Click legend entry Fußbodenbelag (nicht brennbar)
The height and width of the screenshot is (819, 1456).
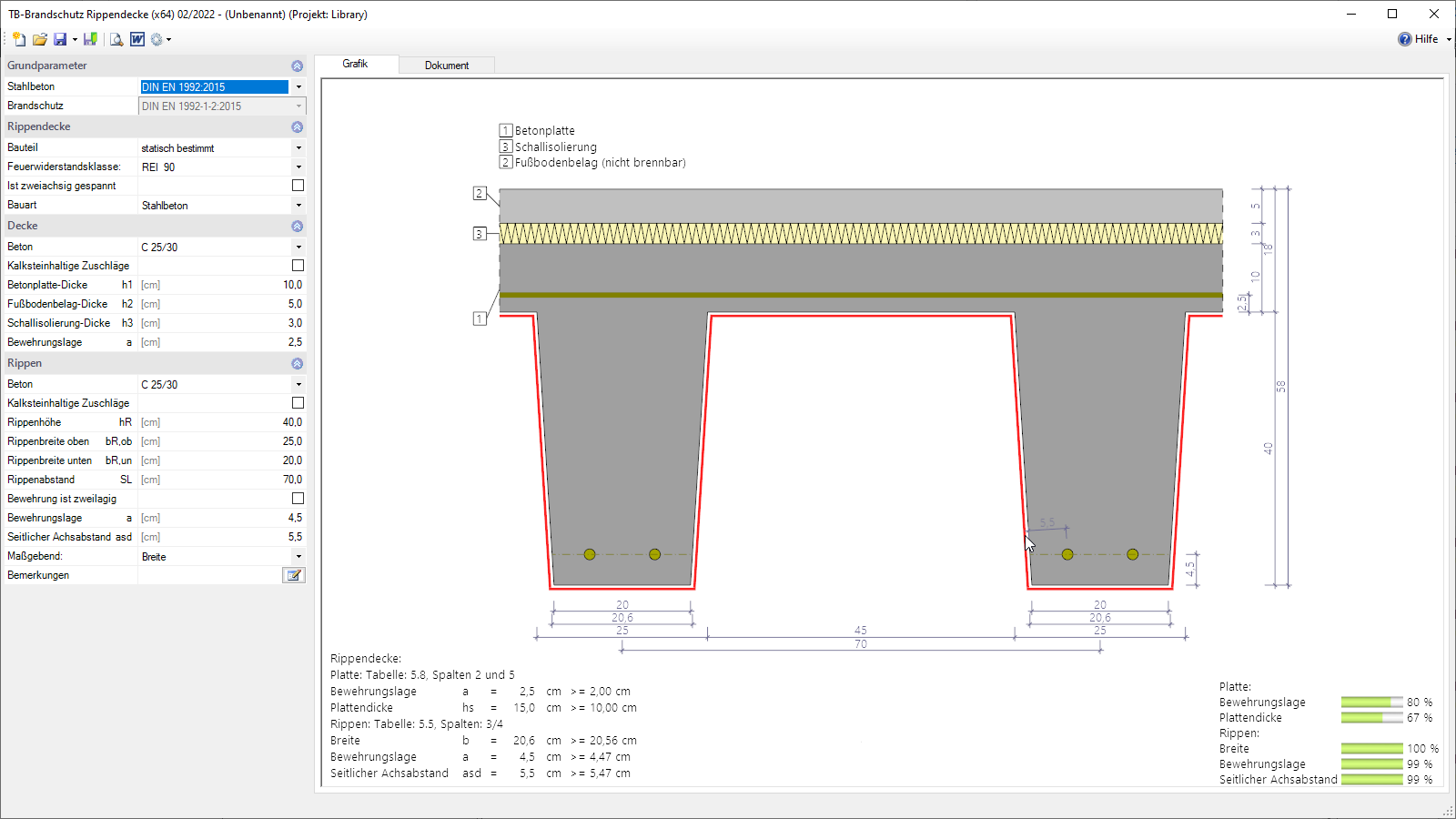[x=601, y=163]
